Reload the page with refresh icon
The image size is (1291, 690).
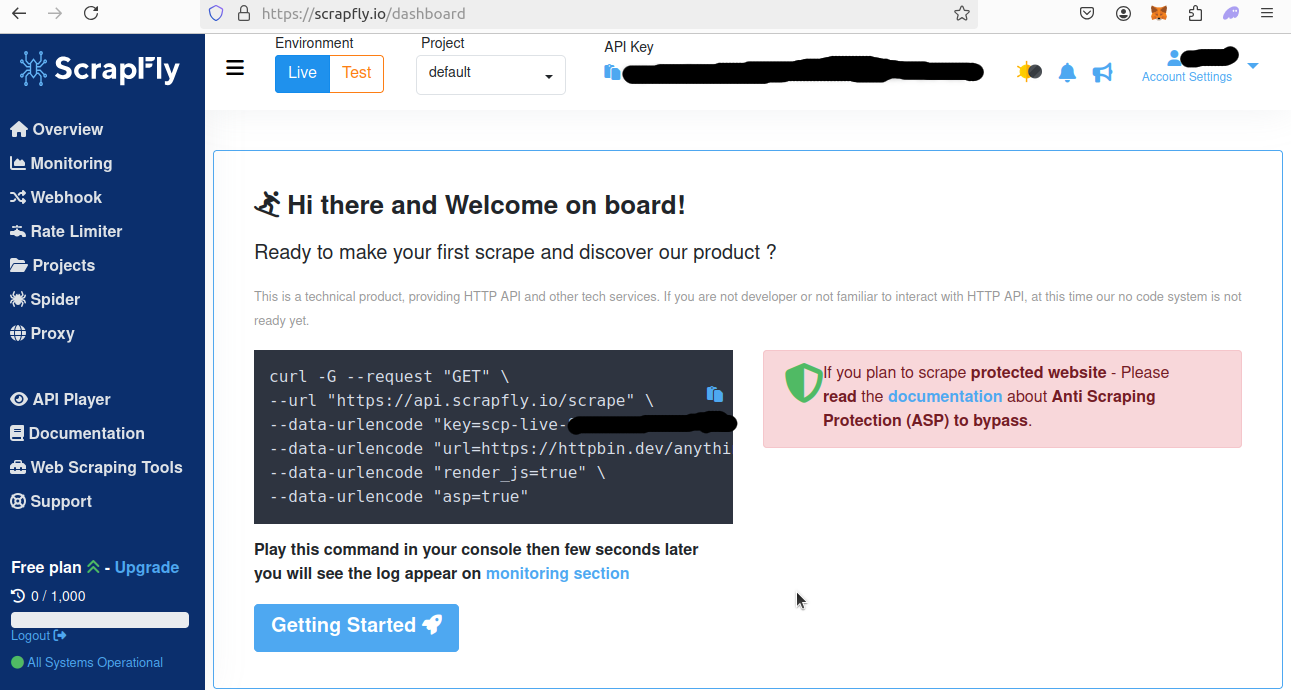point(91,13)
